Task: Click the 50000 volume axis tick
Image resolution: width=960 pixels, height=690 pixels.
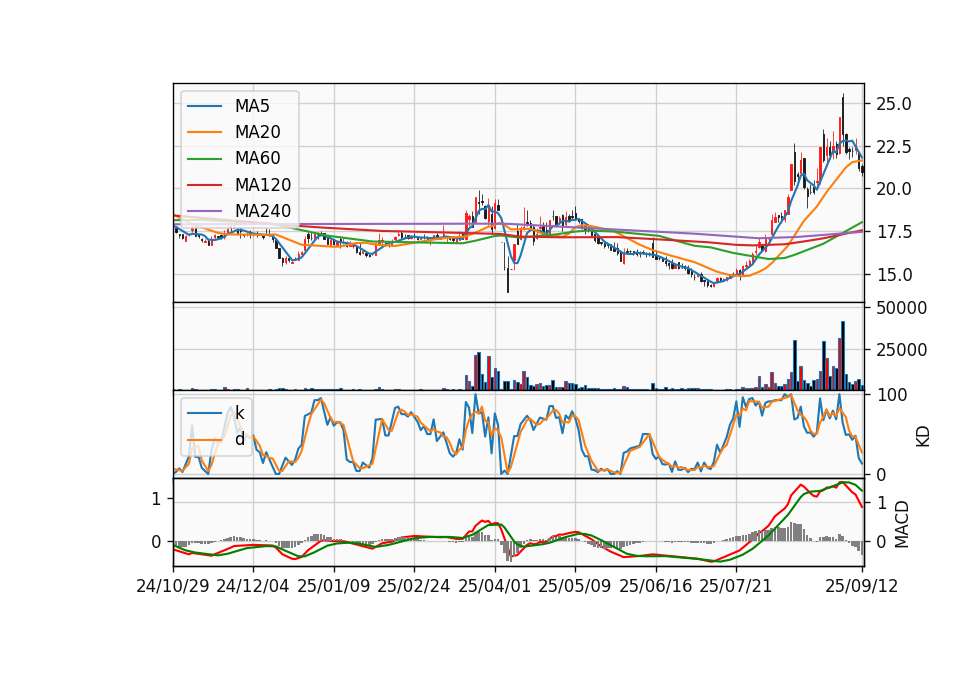Action: (x=901, y=308)
